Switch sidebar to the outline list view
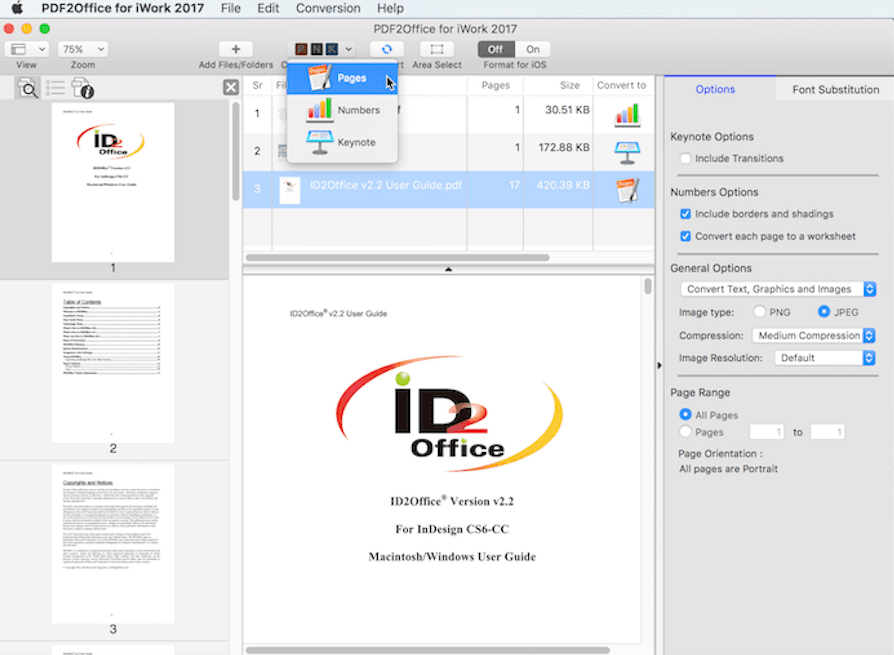 55,89
